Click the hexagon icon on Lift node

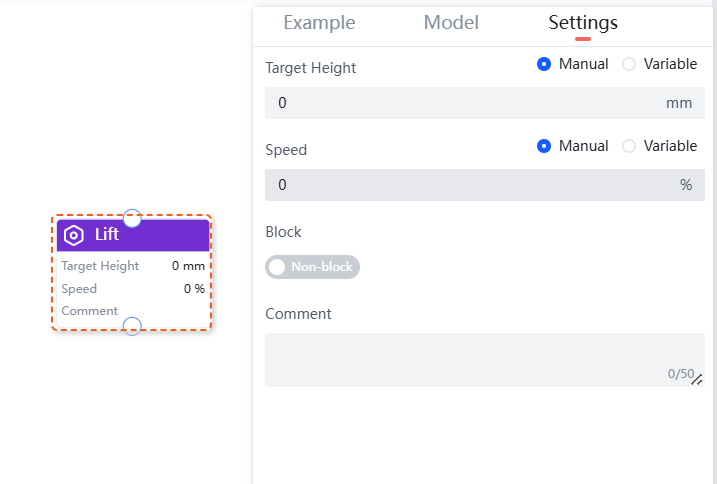pos(73,235)
